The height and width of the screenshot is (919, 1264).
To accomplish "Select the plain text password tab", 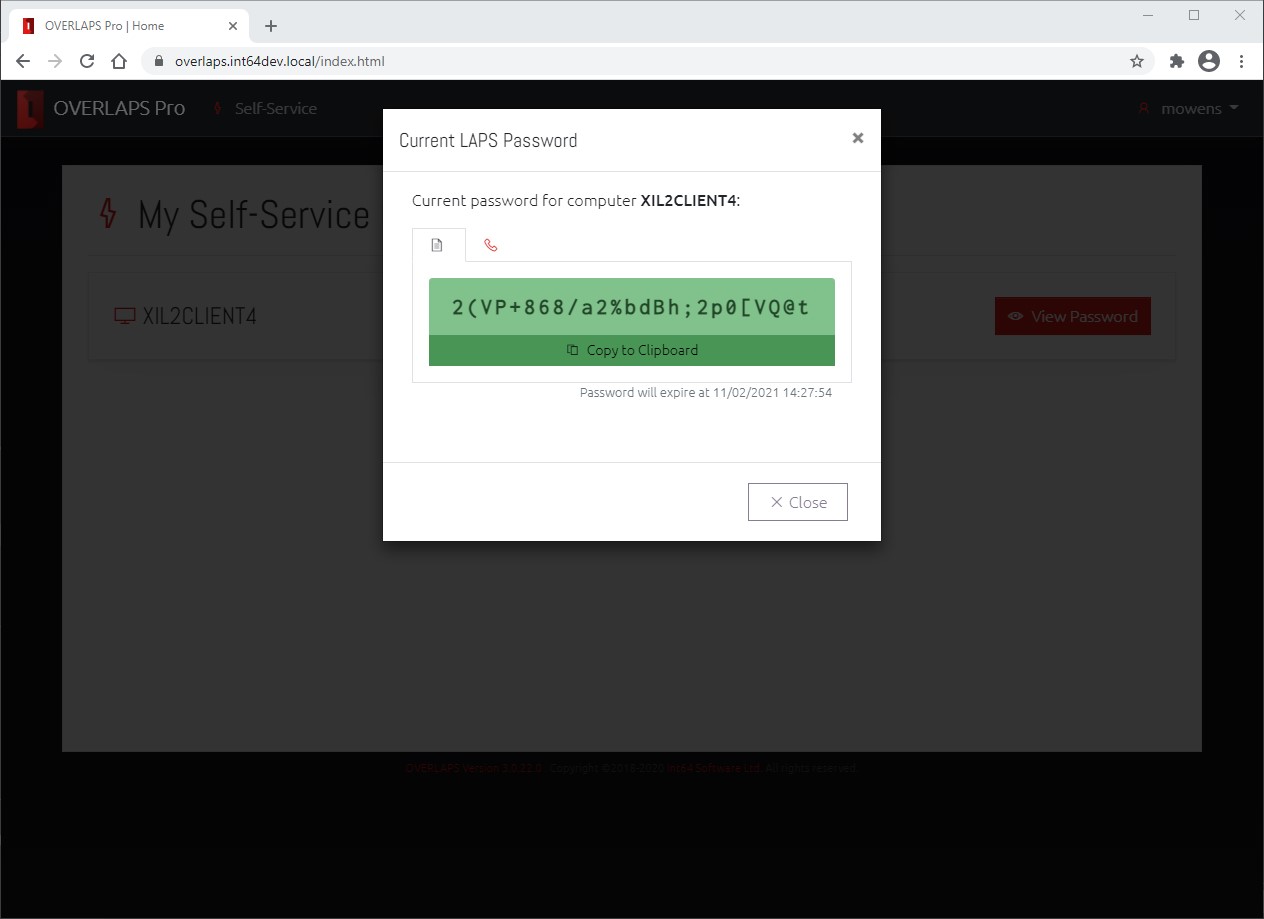I will [x=438, y=245].
